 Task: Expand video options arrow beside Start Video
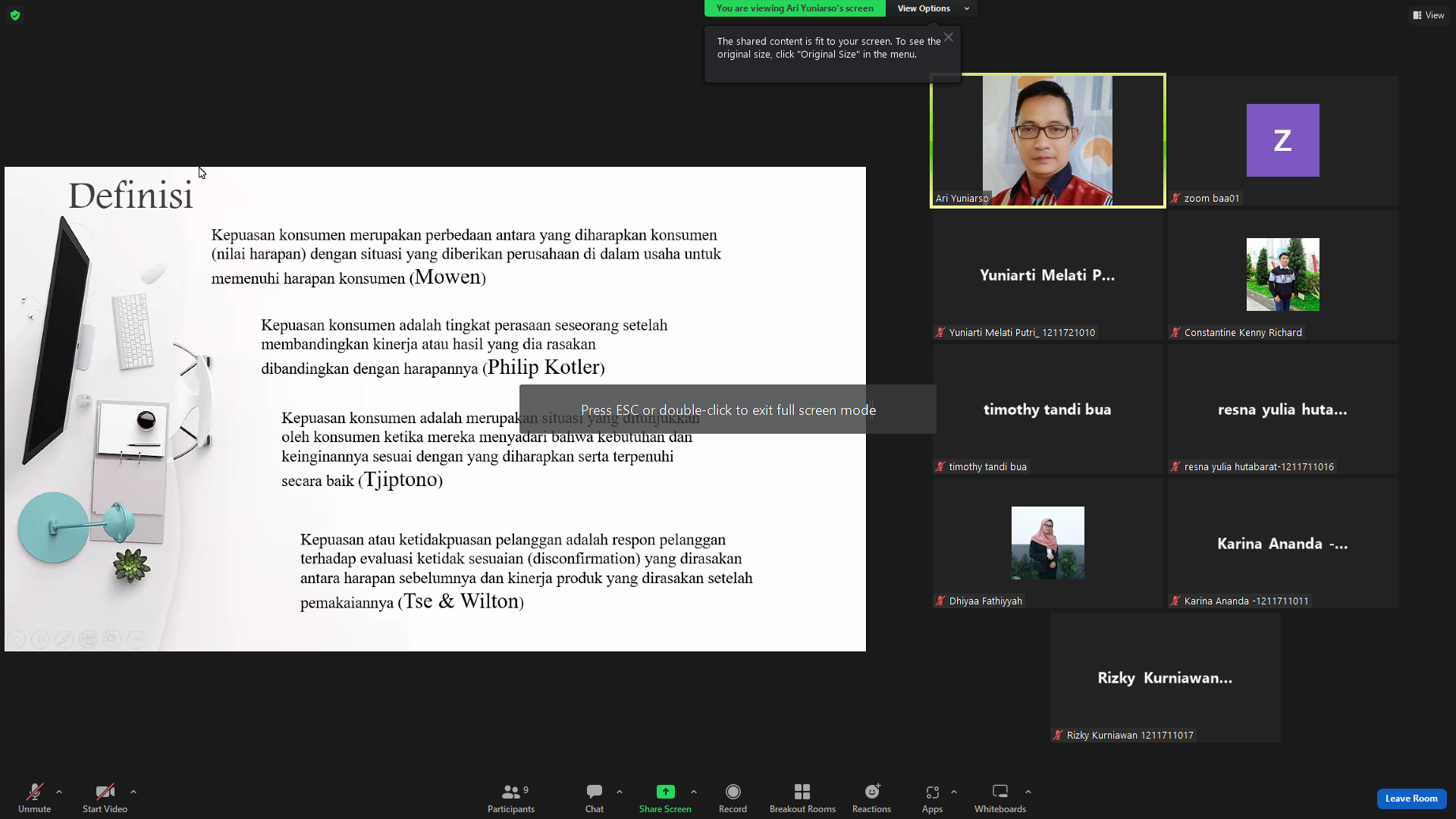(x=133, y=792)
